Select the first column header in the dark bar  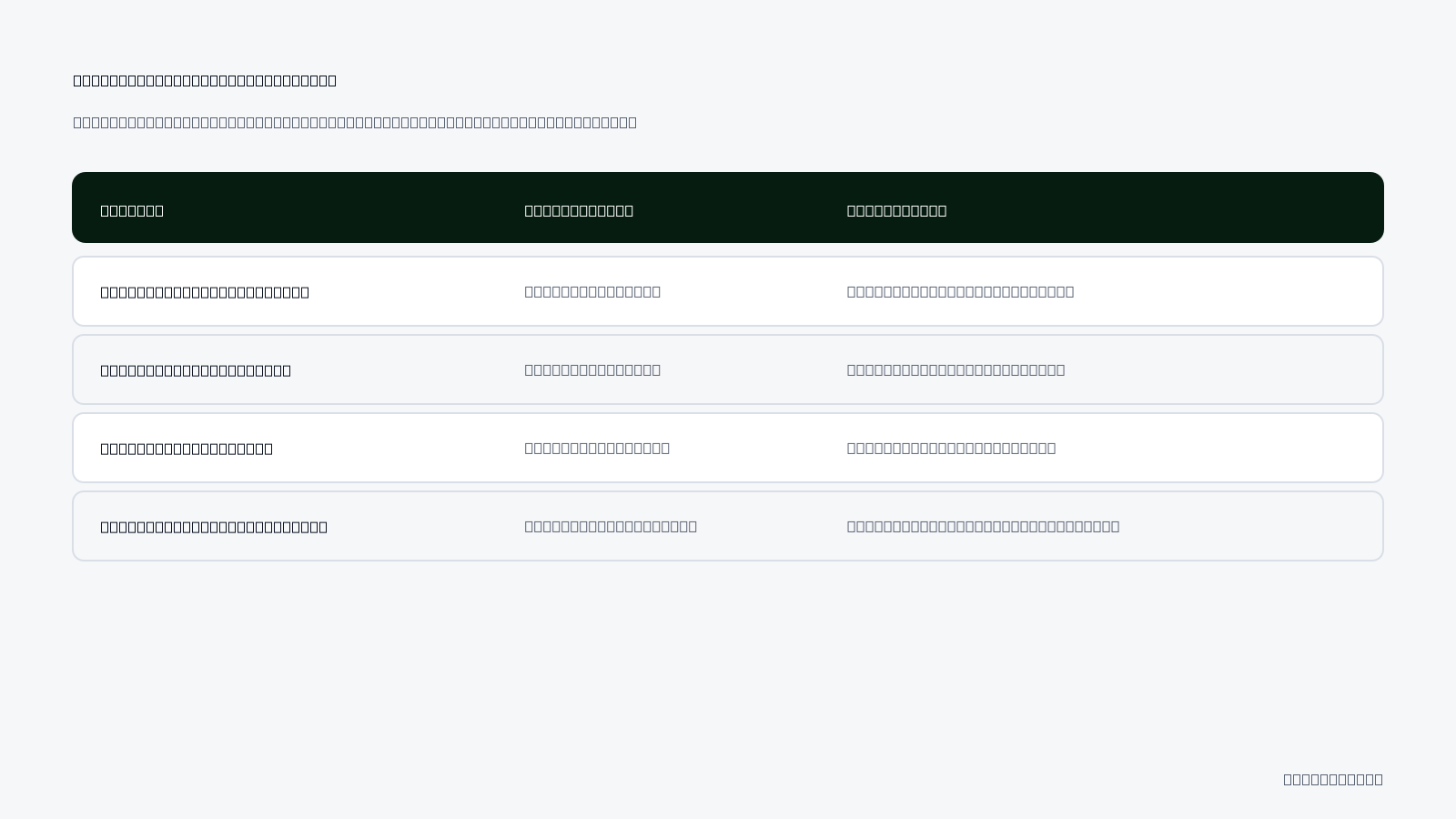(132, 210)
